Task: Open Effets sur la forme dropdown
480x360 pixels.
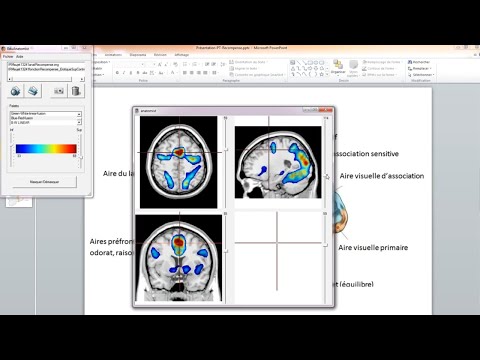Action: point(380,75)
